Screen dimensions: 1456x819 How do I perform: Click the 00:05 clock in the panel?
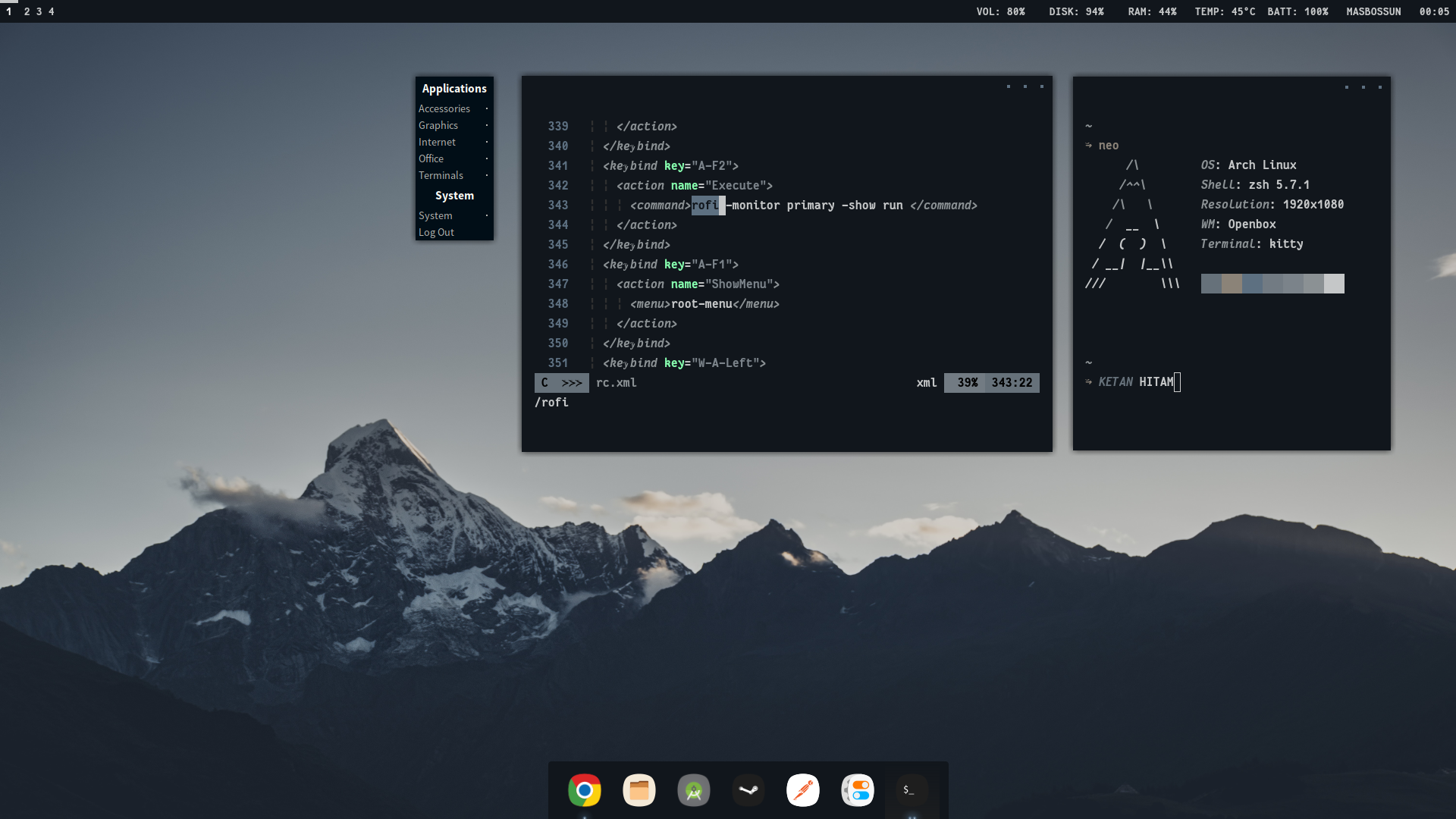tap(1434, 11)
